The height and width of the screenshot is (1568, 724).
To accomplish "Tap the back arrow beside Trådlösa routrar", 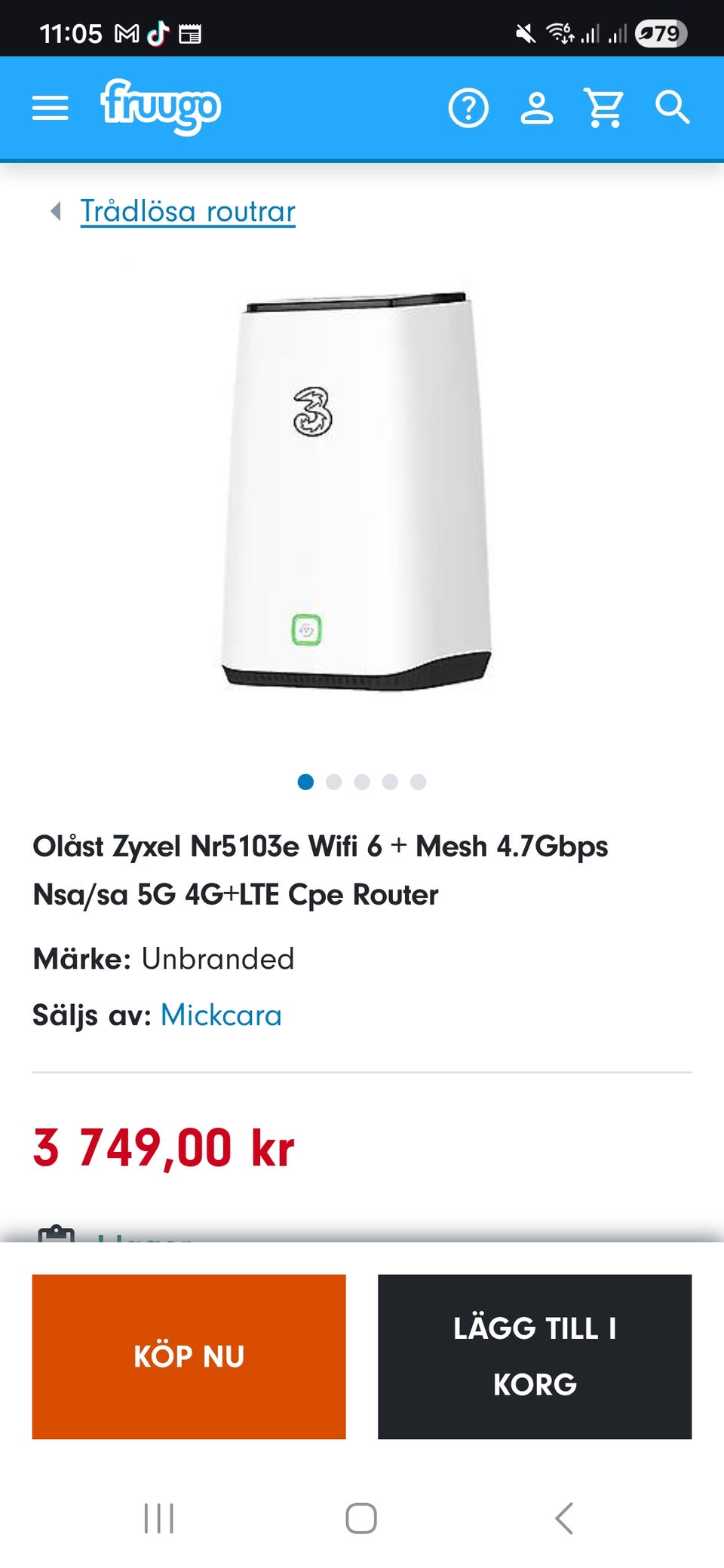I will (56, 211).
